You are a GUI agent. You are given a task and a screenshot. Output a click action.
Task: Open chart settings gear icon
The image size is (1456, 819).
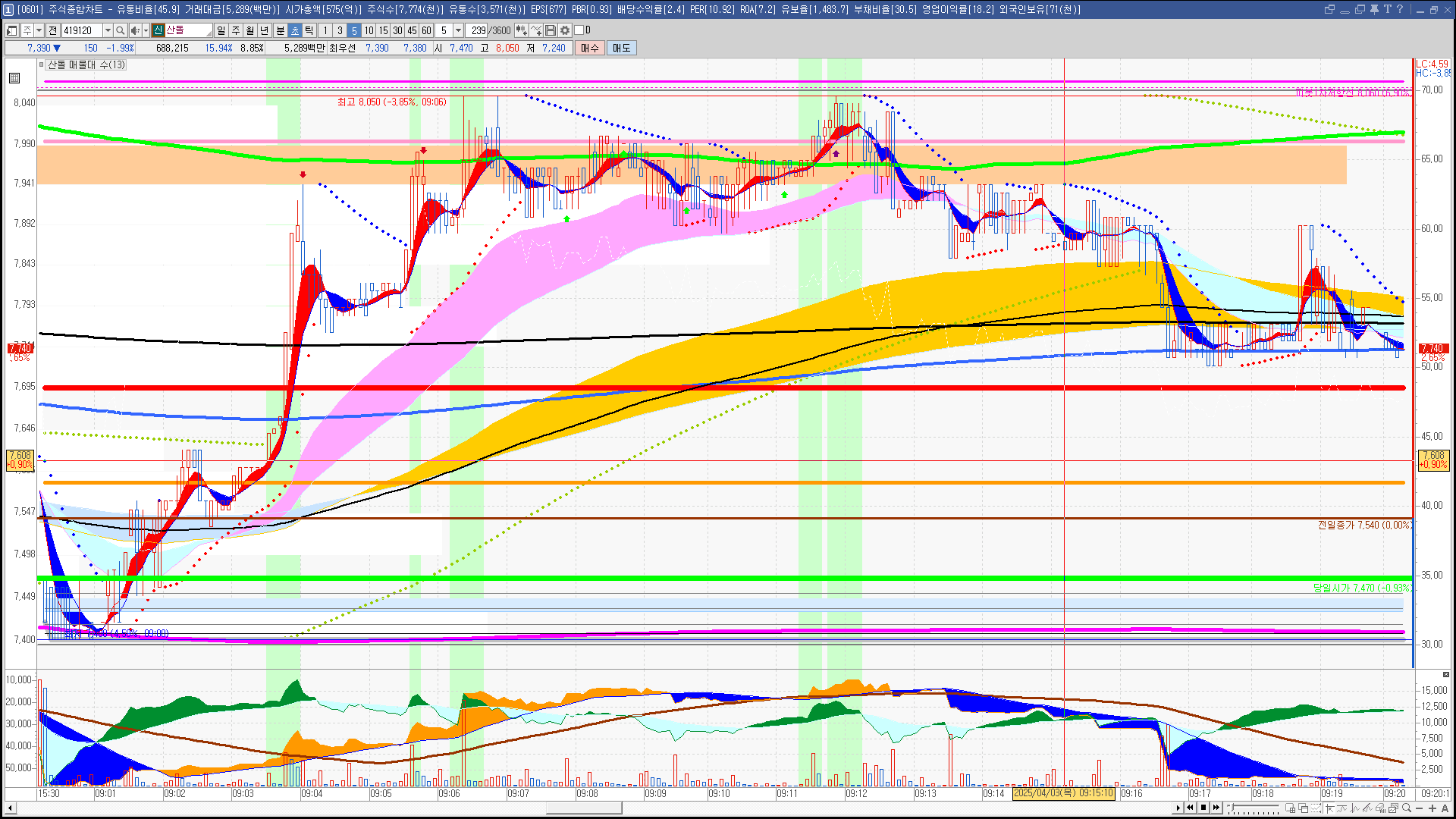click(x=565, y=30)
